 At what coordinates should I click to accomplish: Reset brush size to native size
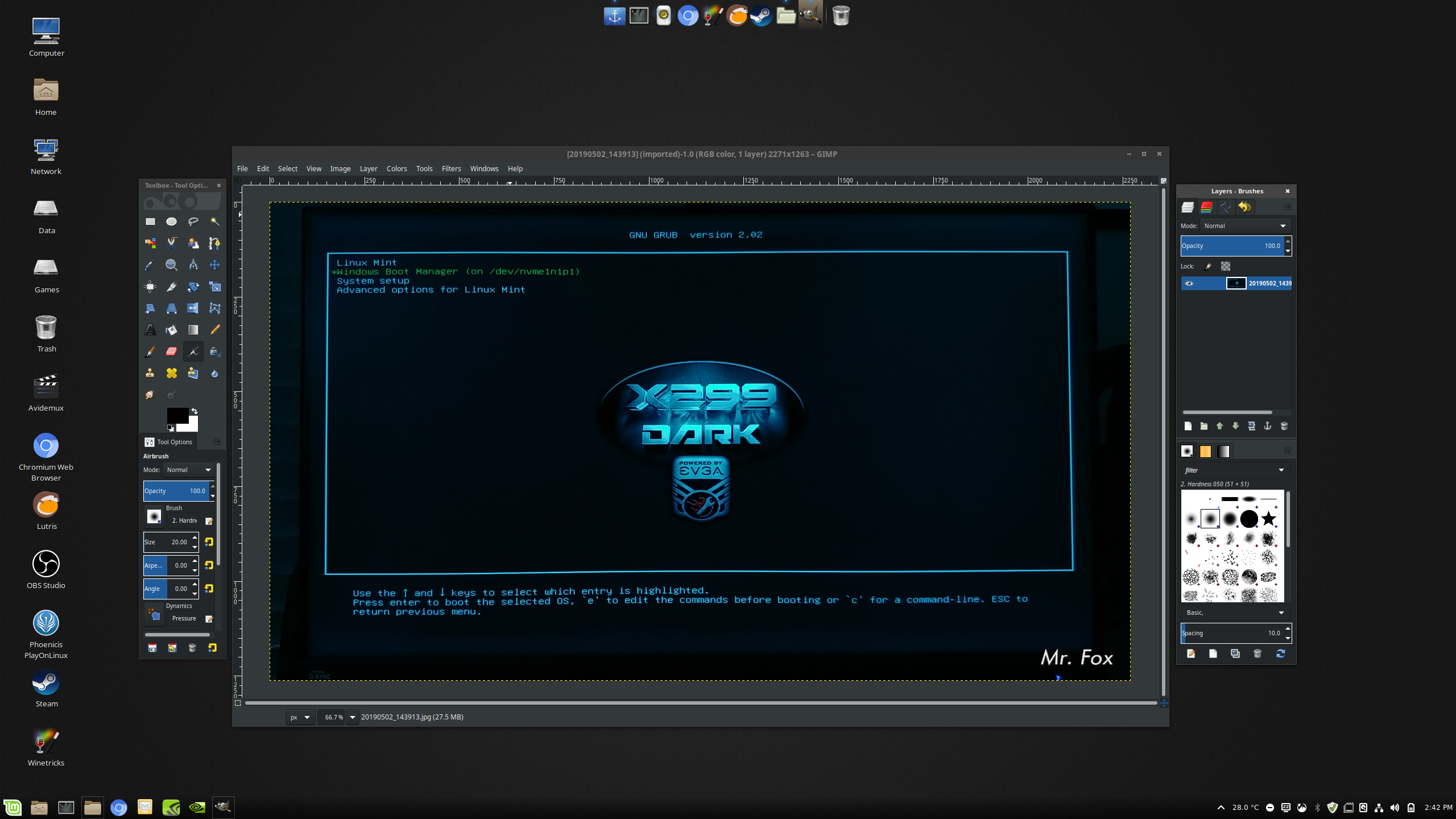click(x=209, y=542)
